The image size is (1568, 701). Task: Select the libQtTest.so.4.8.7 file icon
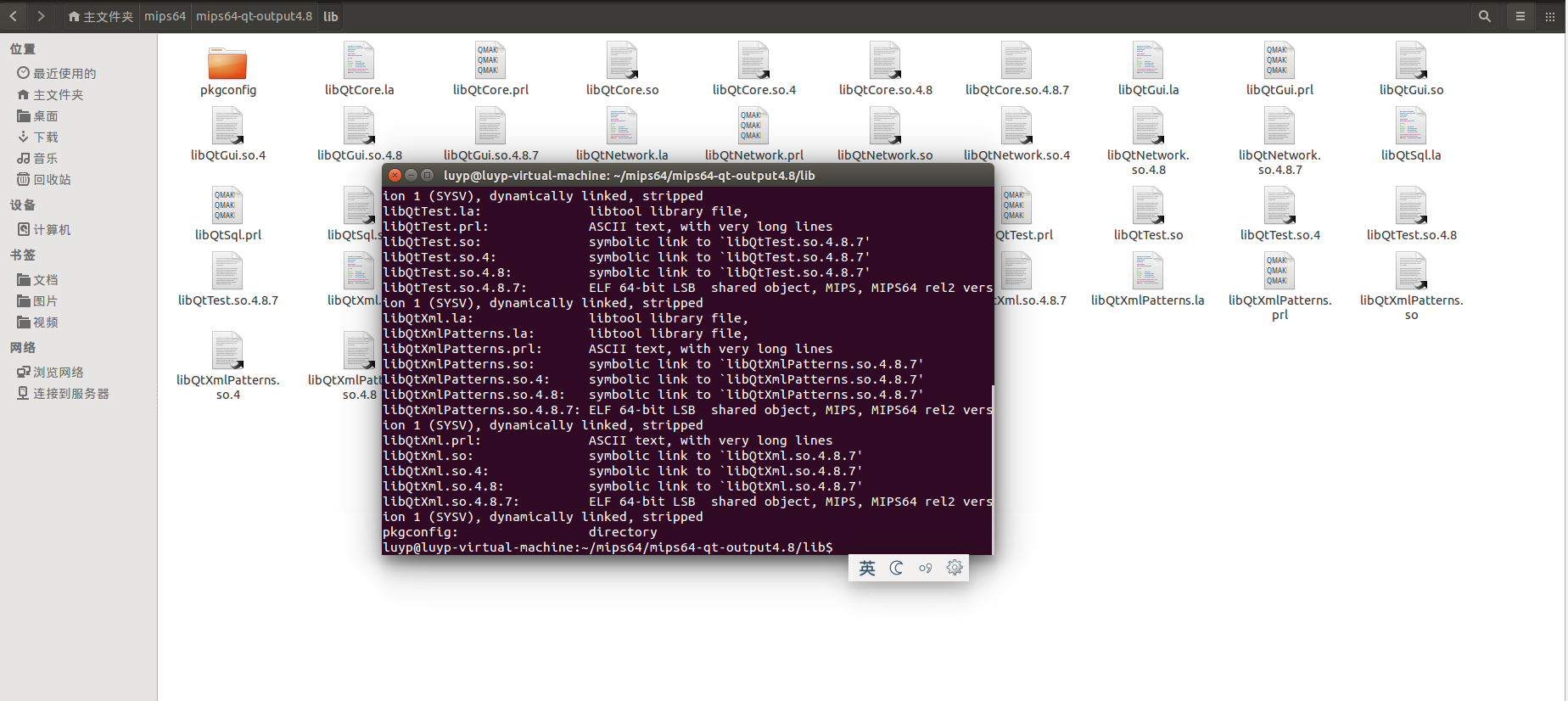coord(227,271)
